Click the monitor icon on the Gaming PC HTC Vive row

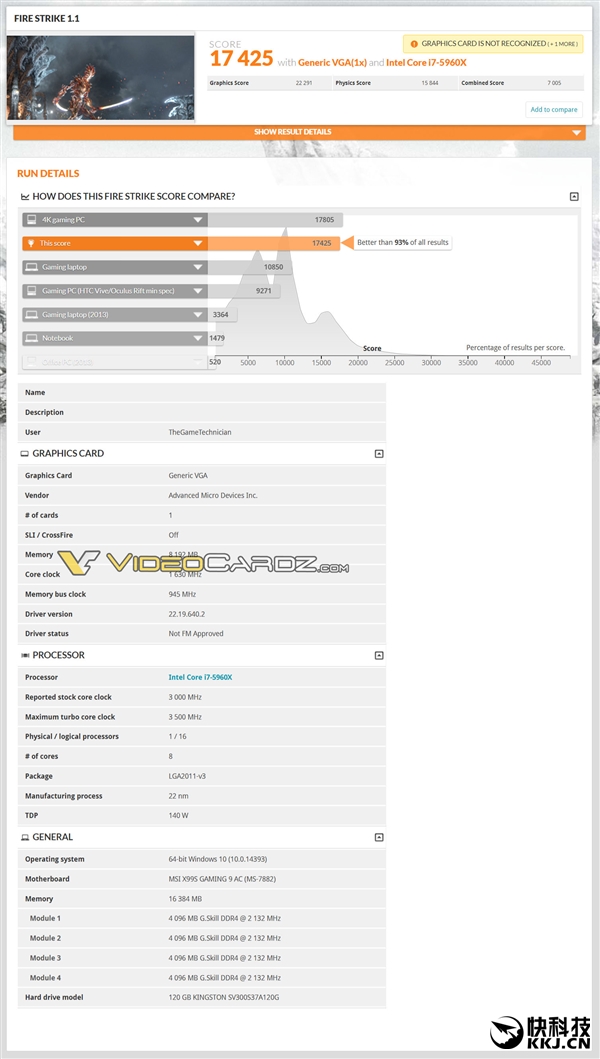coord(31,291)
